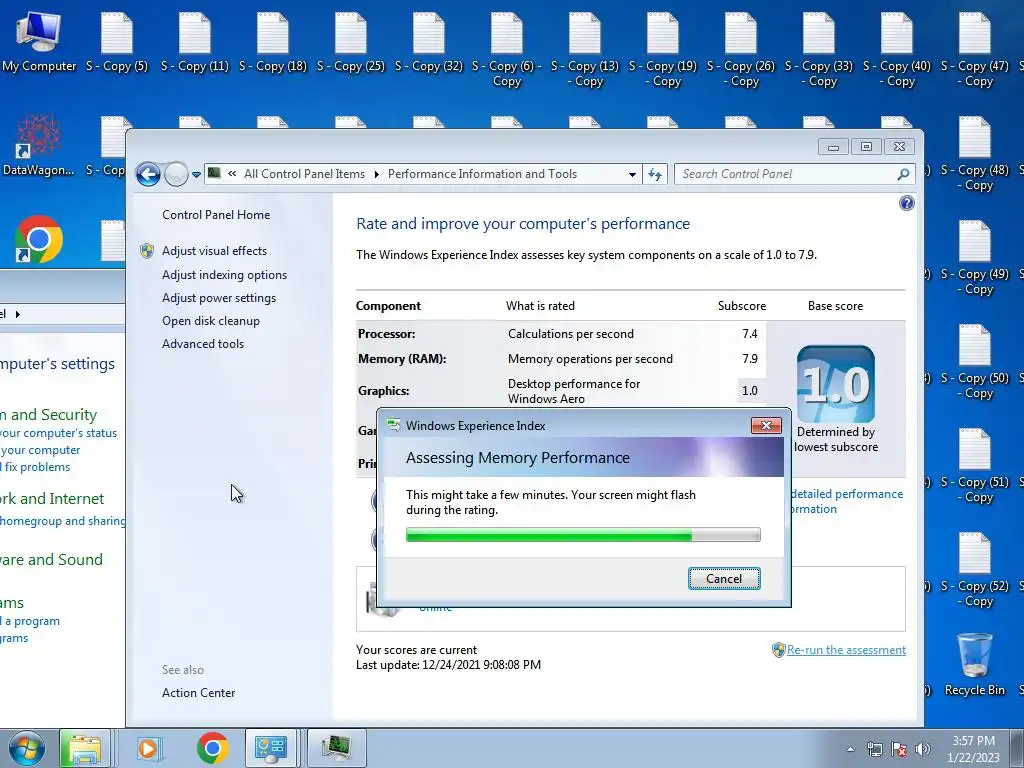1024x768 pixels.
Task: Open Adjust power settings
Action: (219, 298)
